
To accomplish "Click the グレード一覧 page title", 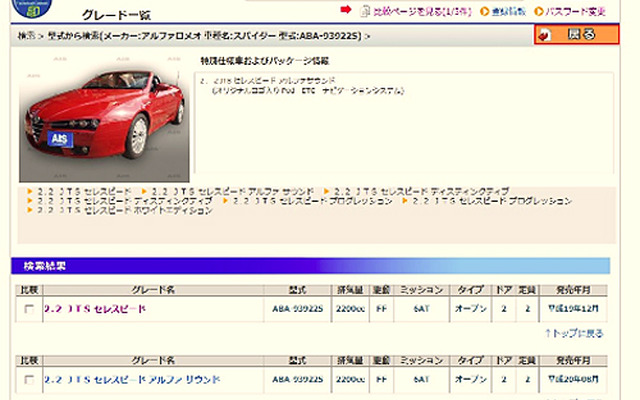I will 116,15.
